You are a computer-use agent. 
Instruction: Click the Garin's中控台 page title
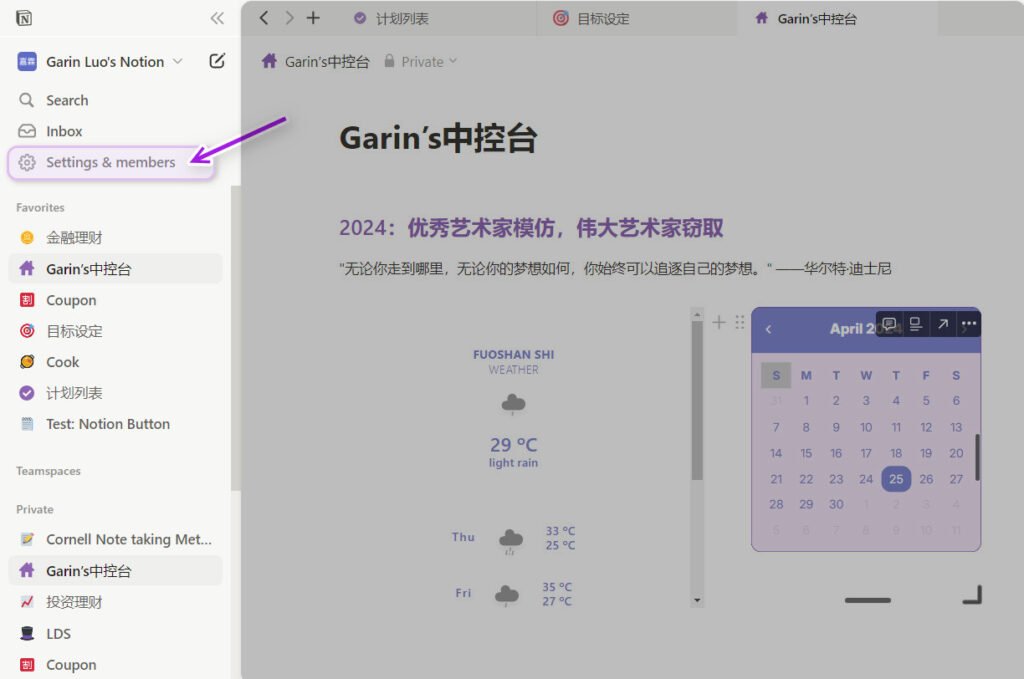click(x=438, y=138)
